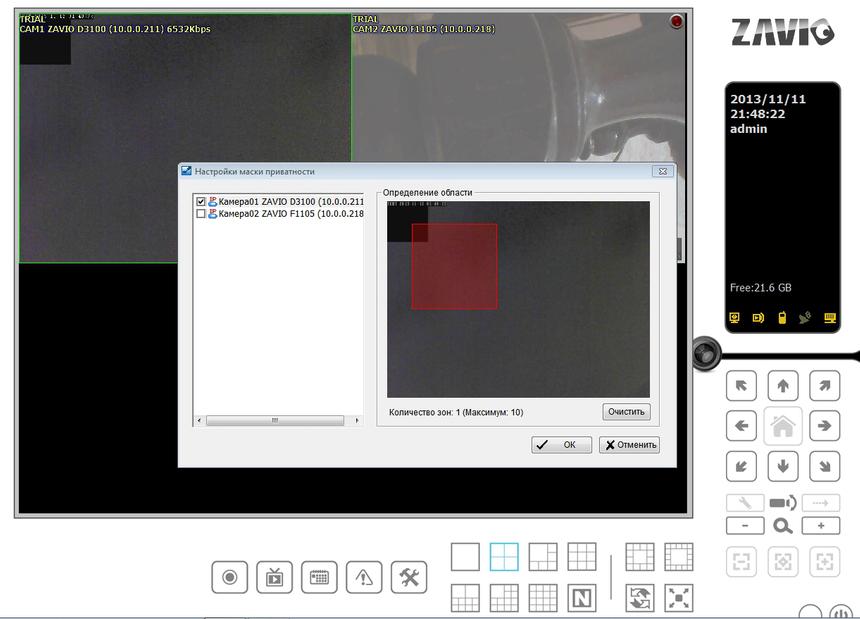Open the playback viewer icon
Image resolution: width=860 pixels, height=619 pixels.
tap(274, 577)
